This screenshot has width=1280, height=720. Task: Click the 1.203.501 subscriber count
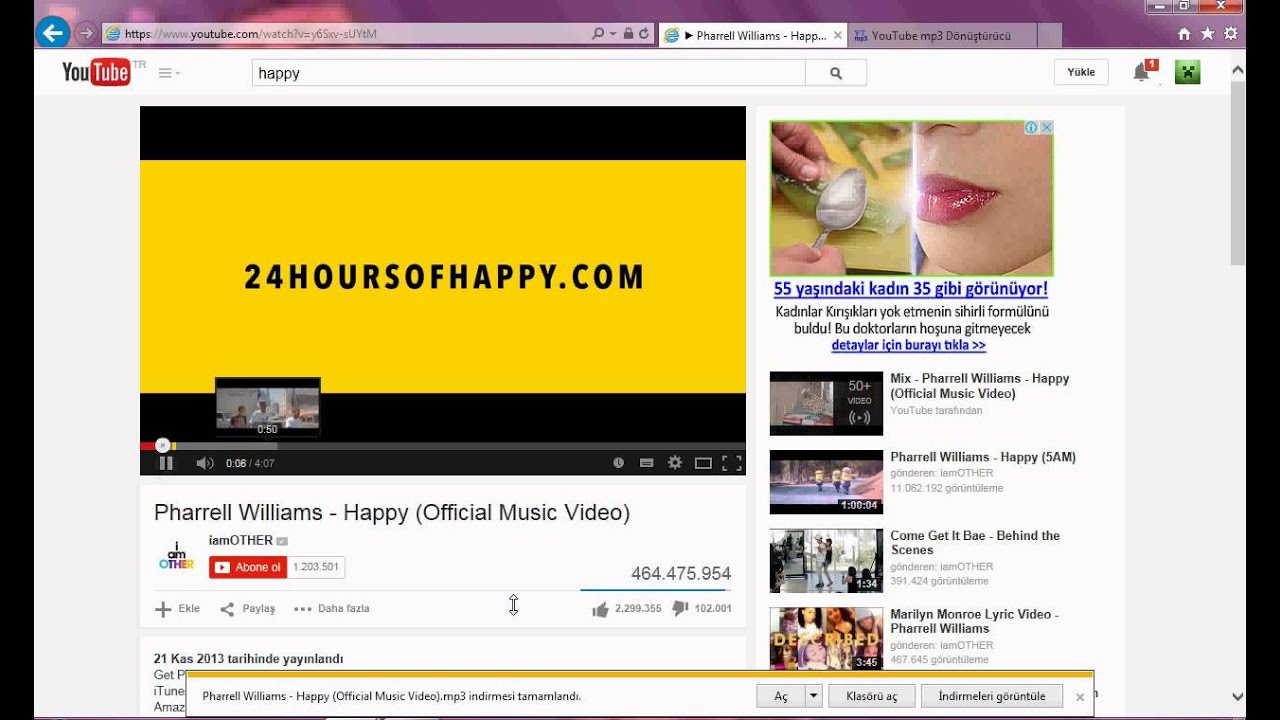click(316, 567)
